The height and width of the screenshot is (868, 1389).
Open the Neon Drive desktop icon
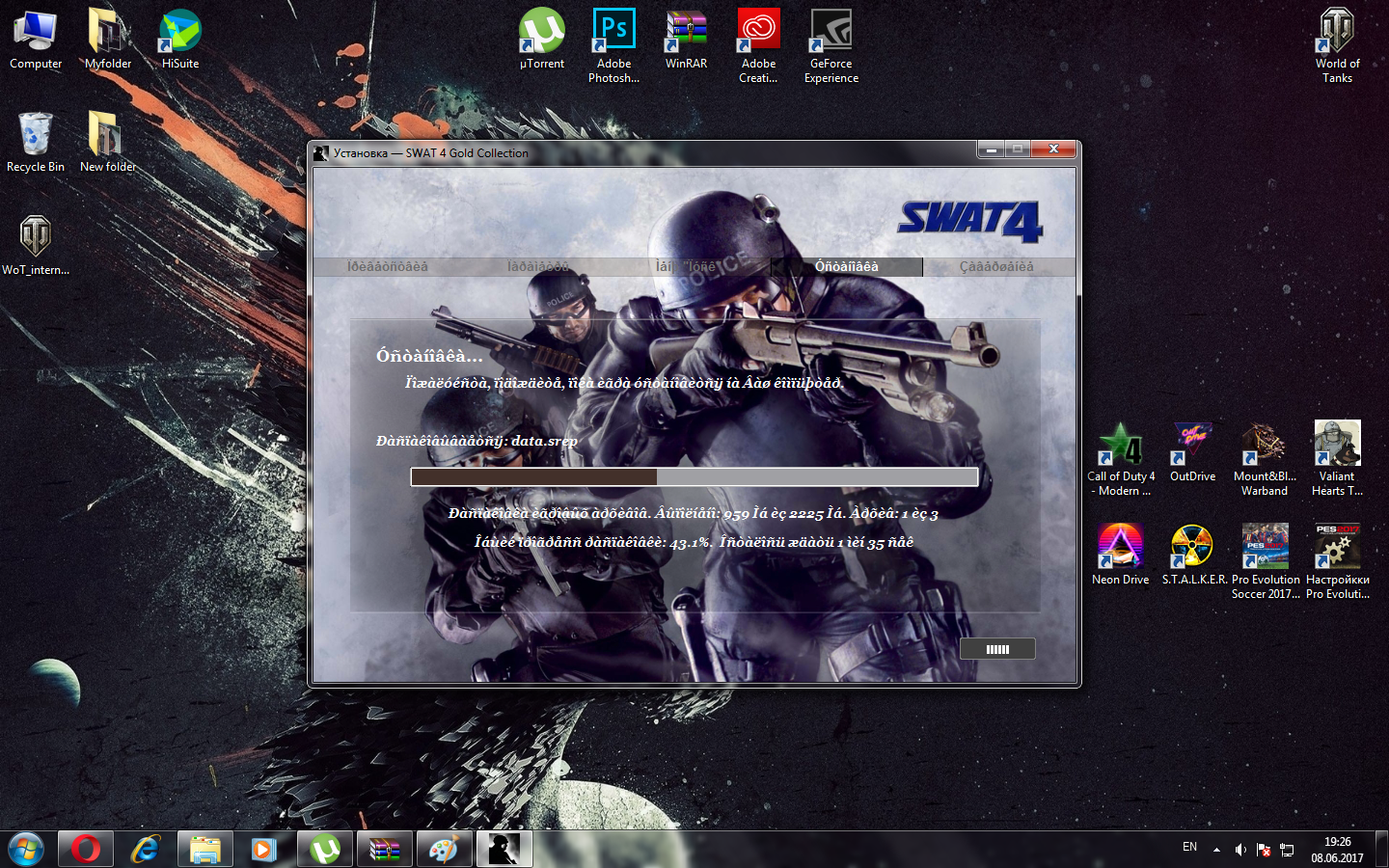pos(1120,546)
